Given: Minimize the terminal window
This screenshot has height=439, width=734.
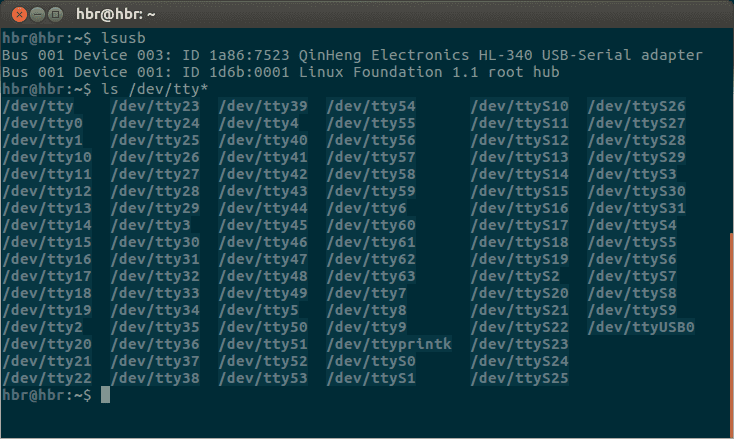Looking at the screenshot, I should [x=38, y=16].
